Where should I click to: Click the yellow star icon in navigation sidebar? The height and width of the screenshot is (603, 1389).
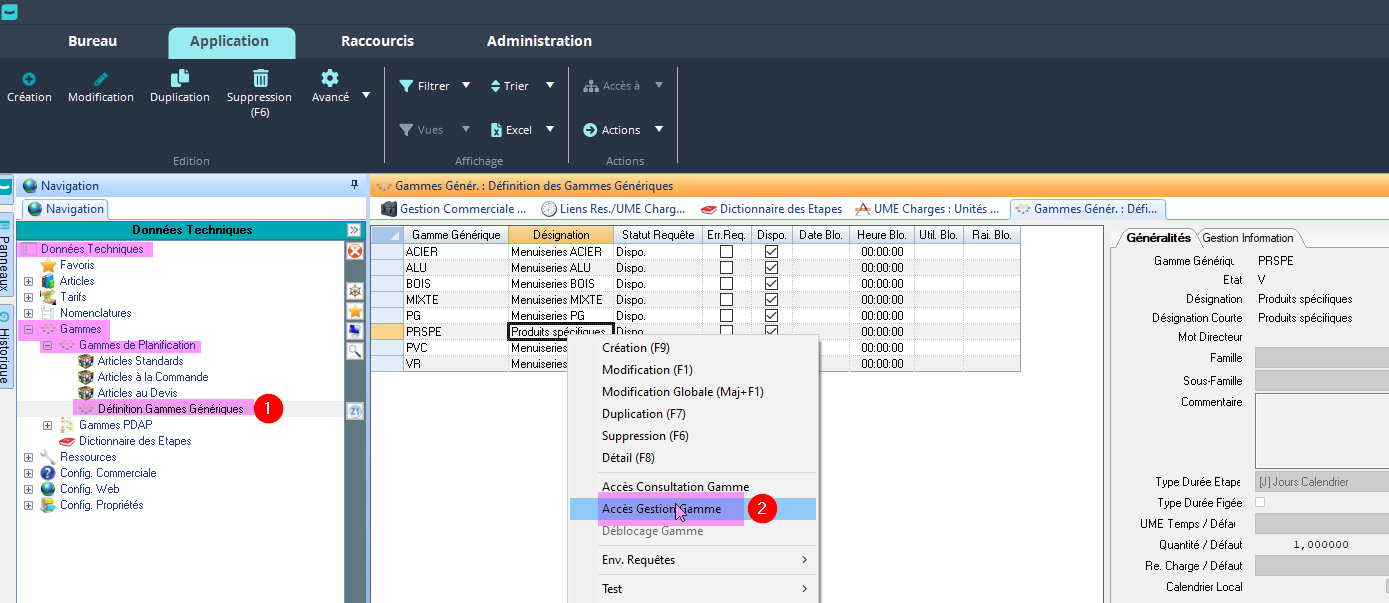pos(354,311)
